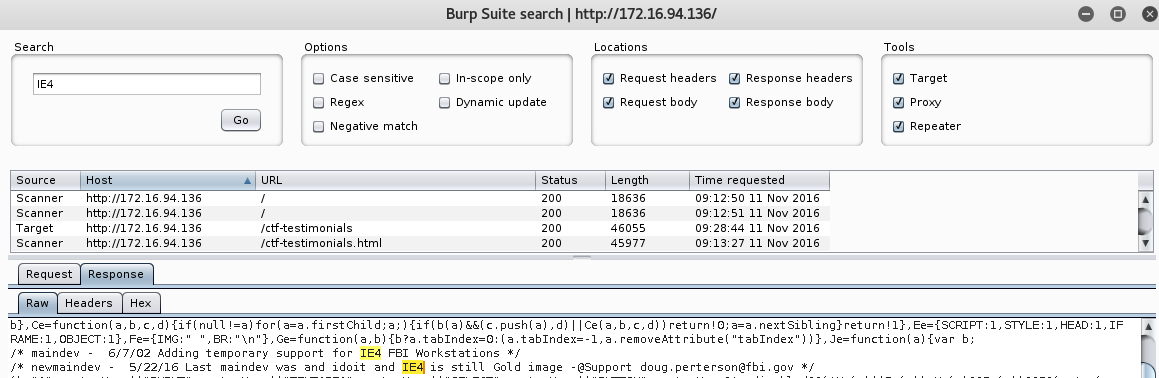Minimize the Burp Suite search window
The width and height of the screenshot is (1159, 378).
coord(1086,14)
